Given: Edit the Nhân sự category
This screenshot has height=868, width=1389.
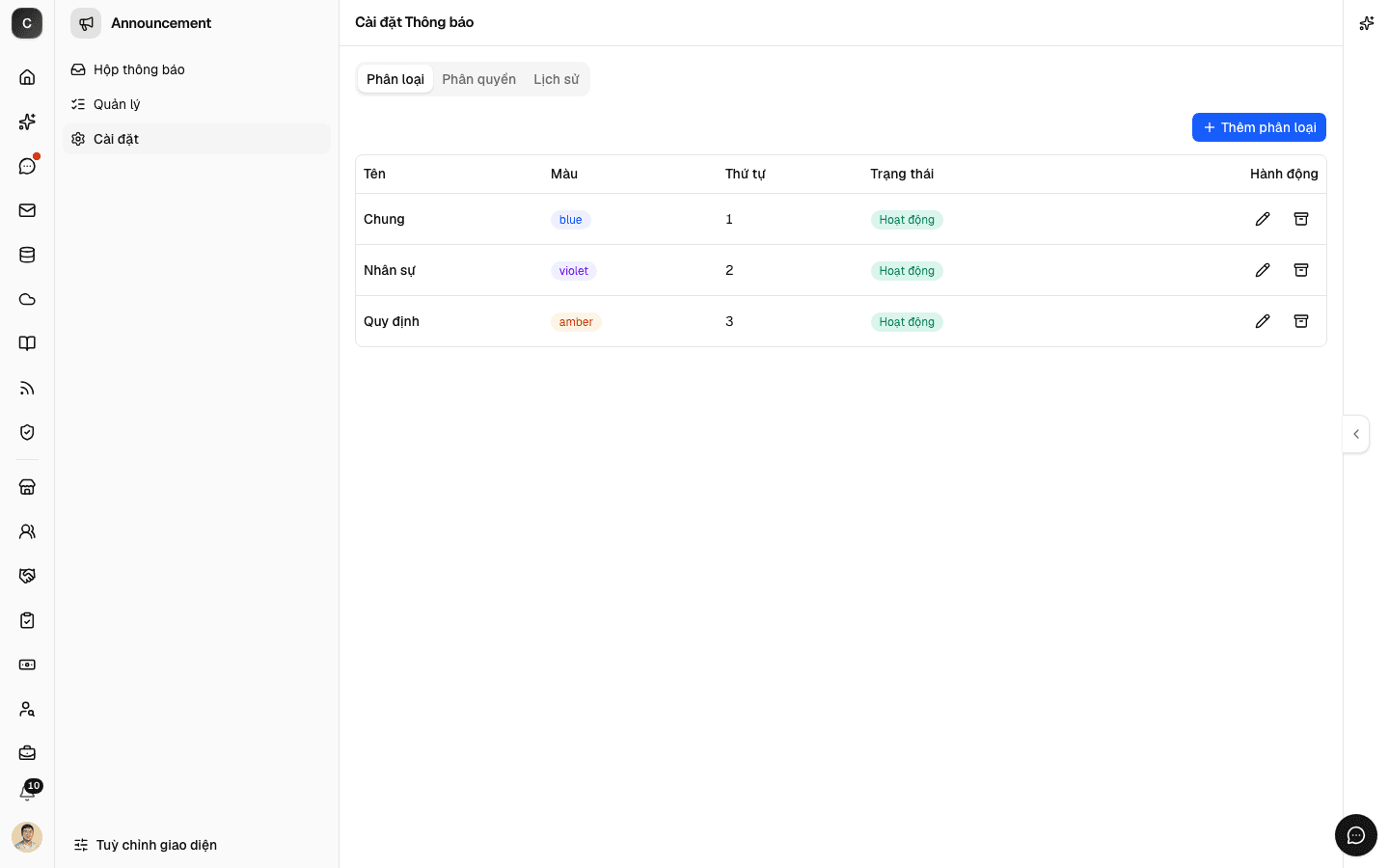Looking at the screenshot, I should [1263, 270].
